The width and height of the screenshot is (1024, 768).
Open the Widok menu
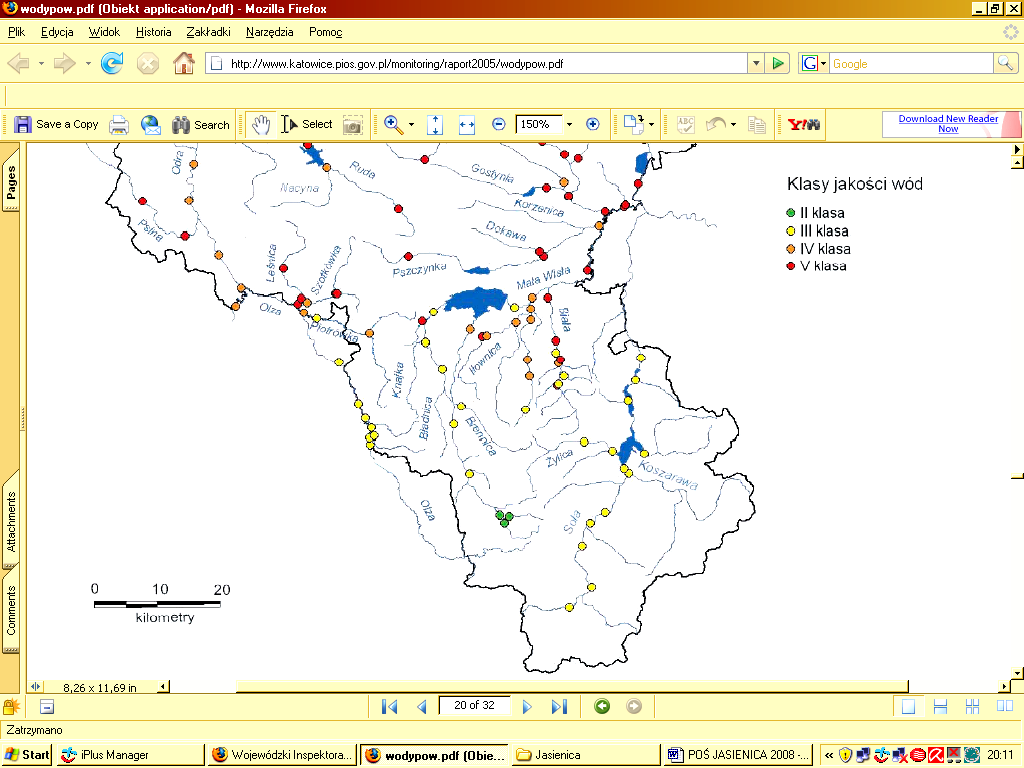[104, 32]
